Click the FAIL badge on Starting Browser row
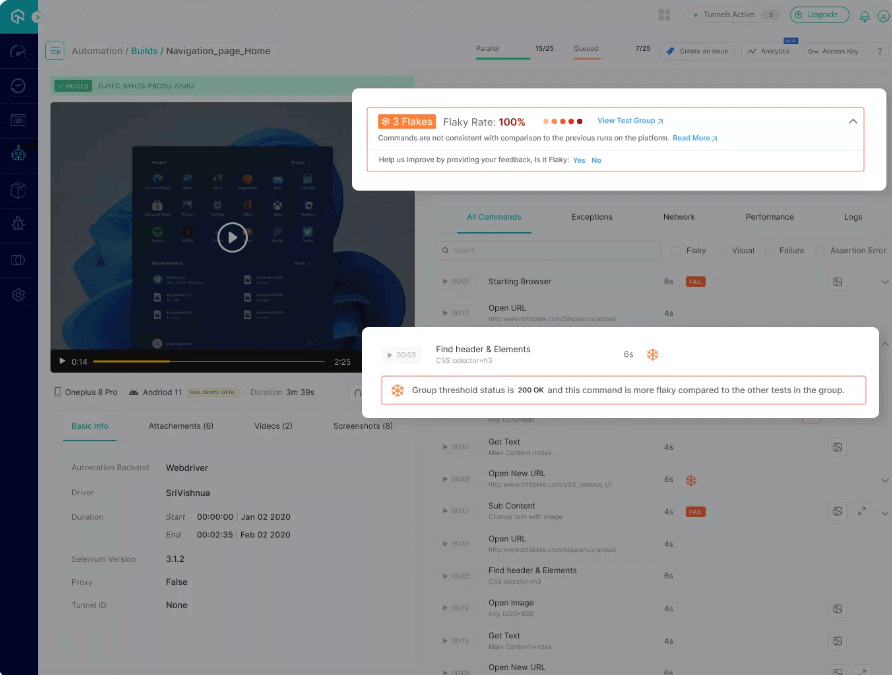Screen dimensions: 892x675 (695, 282)
